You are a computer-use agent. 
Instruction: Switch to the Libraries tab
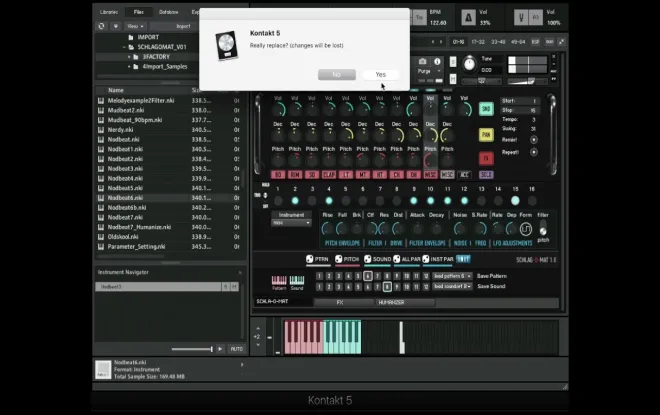tap(109, 12)
